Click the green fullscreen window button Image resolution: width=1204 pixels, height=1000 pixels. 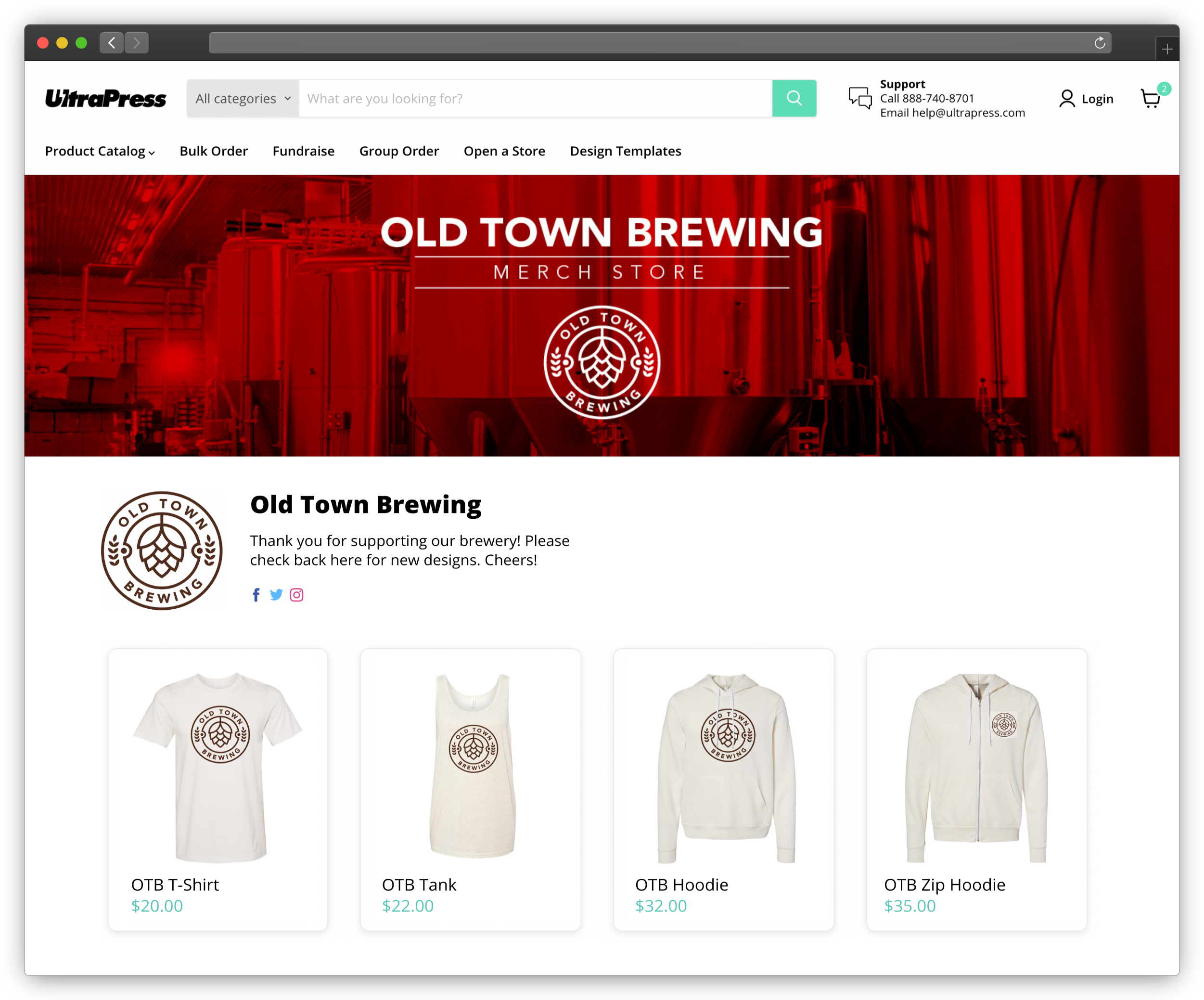point(81,43)
